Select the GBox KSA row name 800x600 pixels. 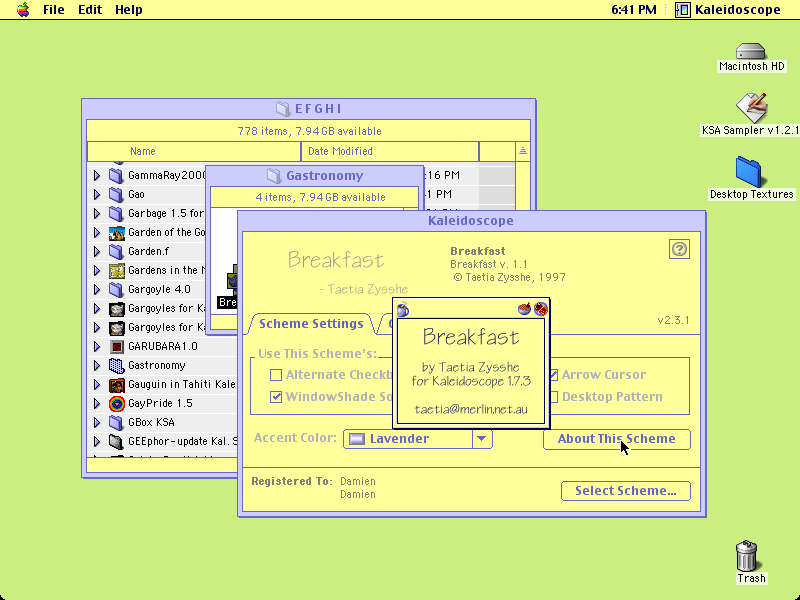pos(151,422)
